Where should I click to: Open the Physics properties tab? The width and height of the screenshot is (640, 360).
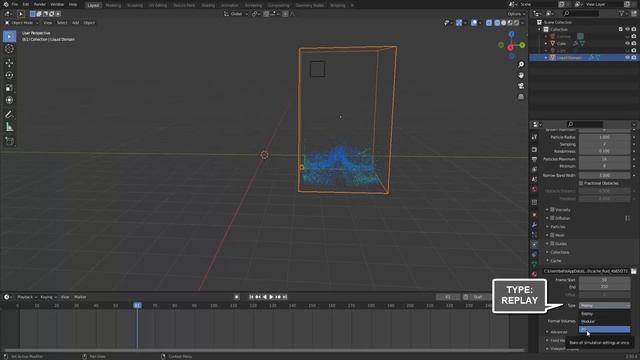point(534,244)
